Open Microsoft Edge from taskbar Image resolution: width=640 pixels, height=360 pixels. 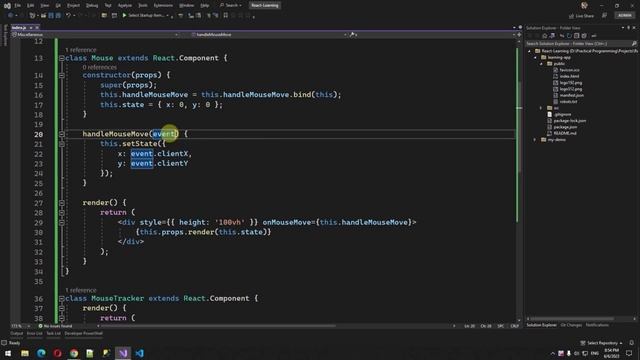click(x=41, y=353)
